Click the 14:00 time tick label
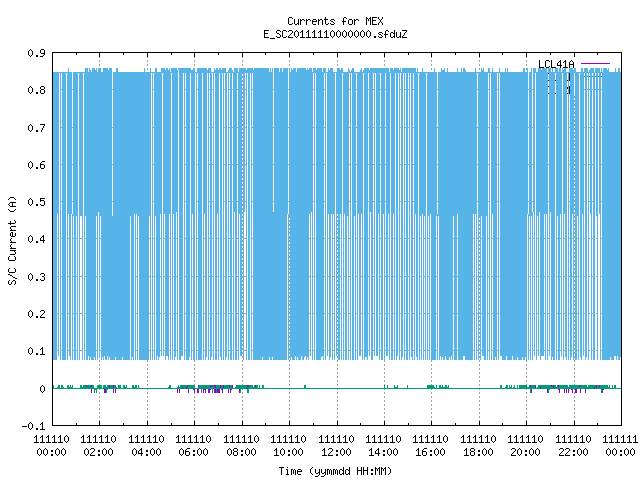This screenshot has height=480, width=640. pos(383,452)
